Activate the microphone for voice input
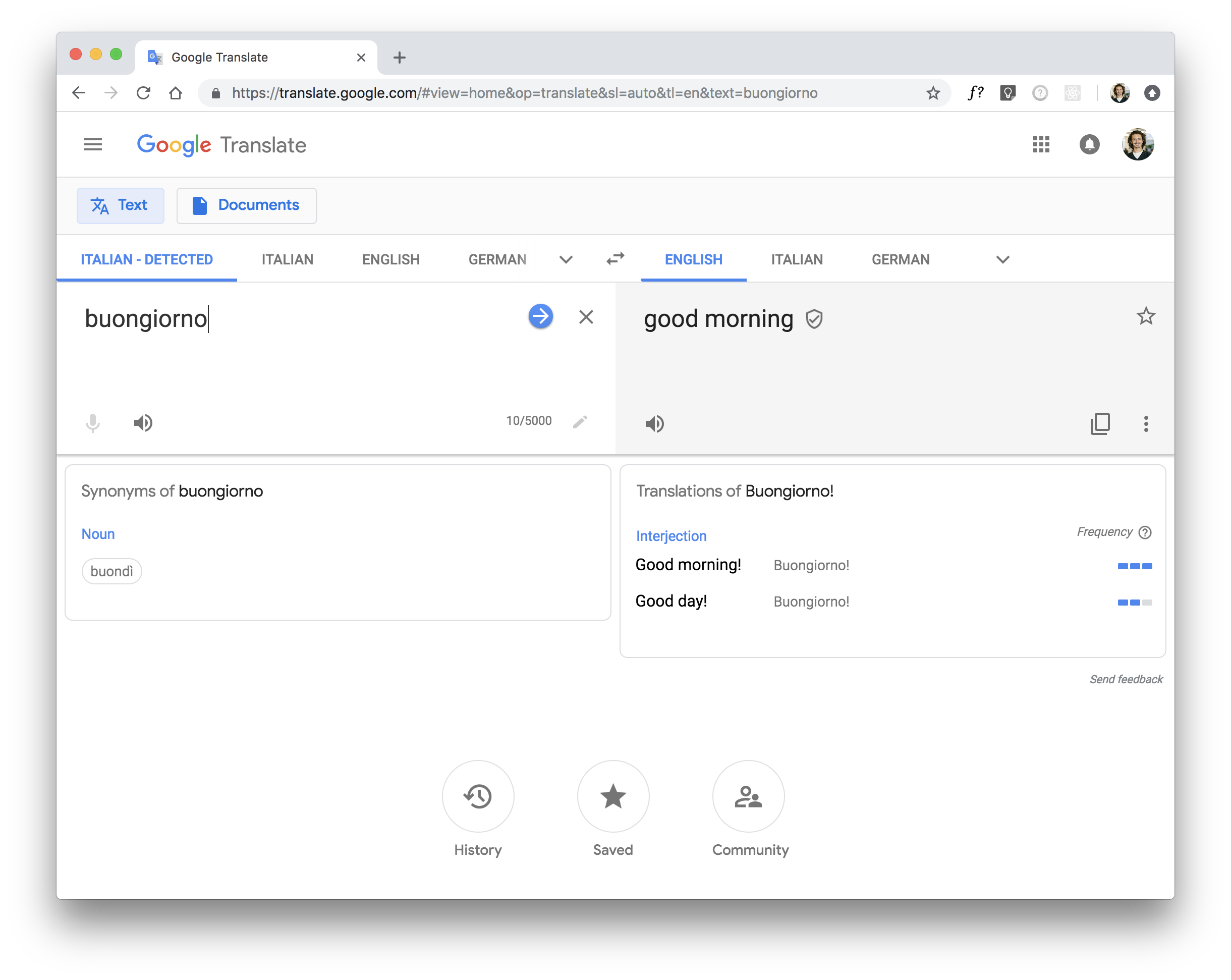The height and width of the screenshot is (980, 1231). [x=92, y=422]
